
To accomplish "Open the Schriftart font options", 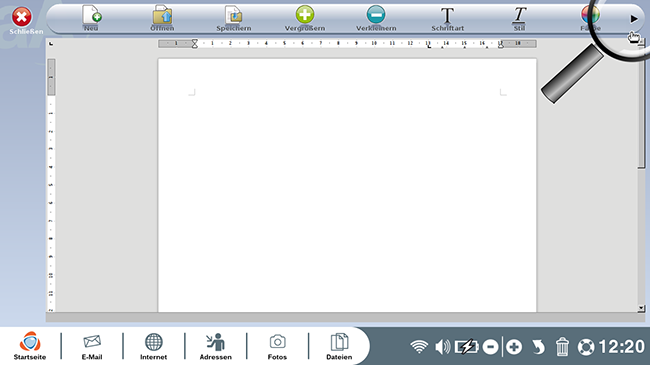I will tap(447, 18).
